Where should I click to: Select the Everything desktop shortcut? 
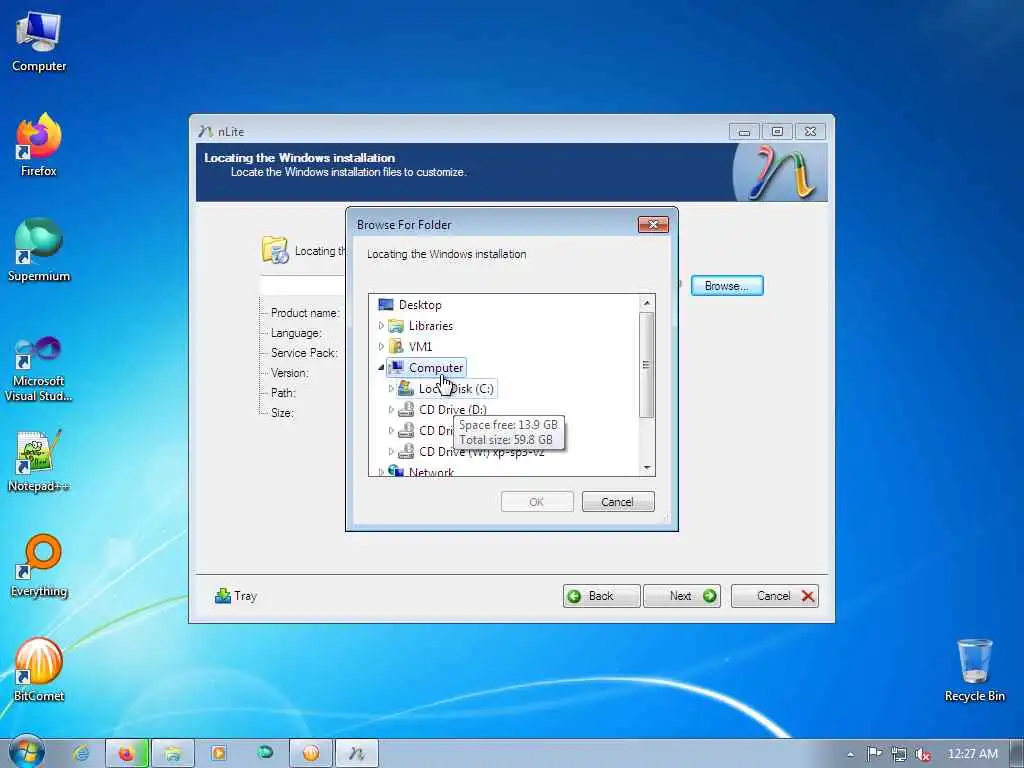[39, 566]
